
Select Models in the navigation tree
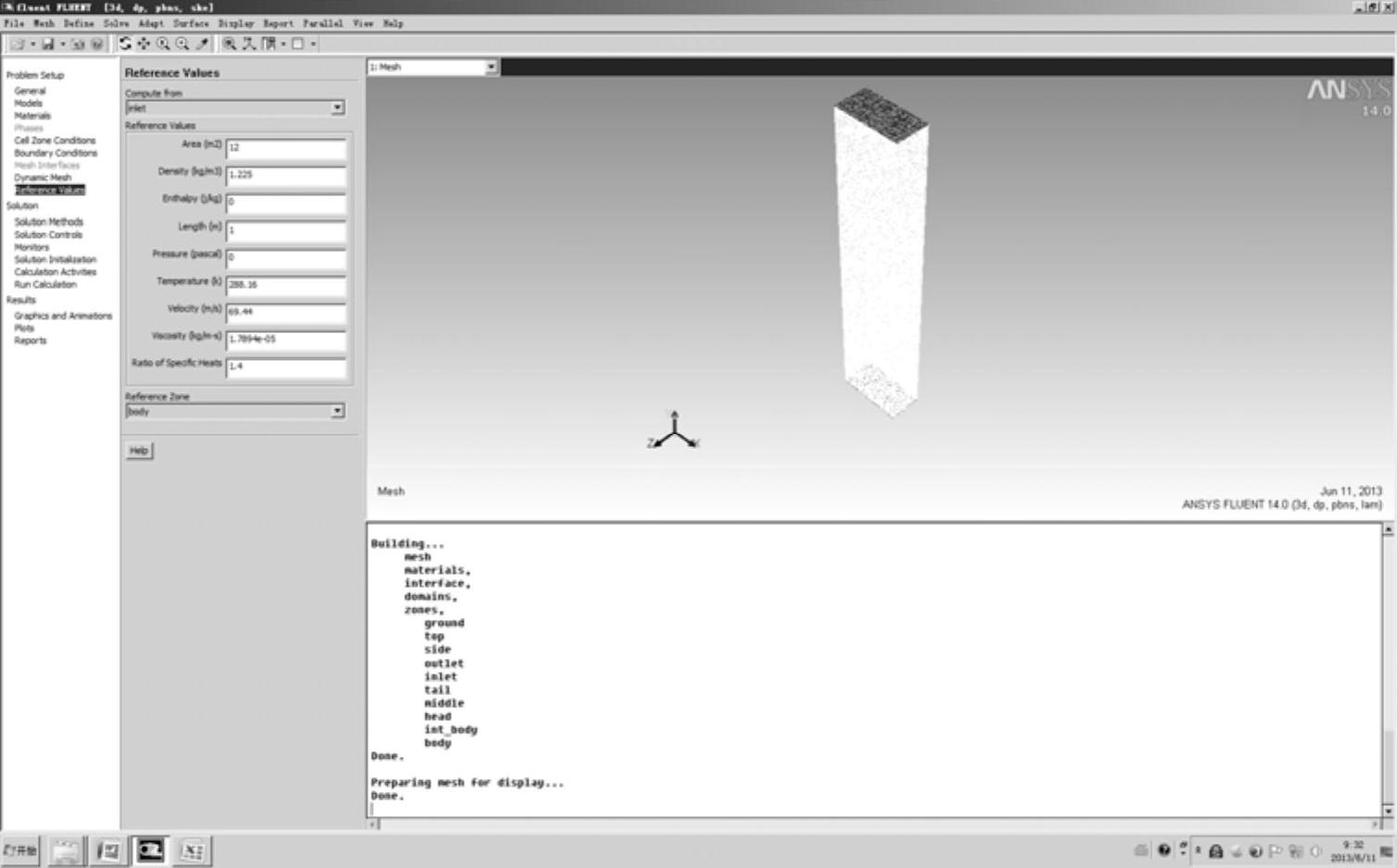28,104
